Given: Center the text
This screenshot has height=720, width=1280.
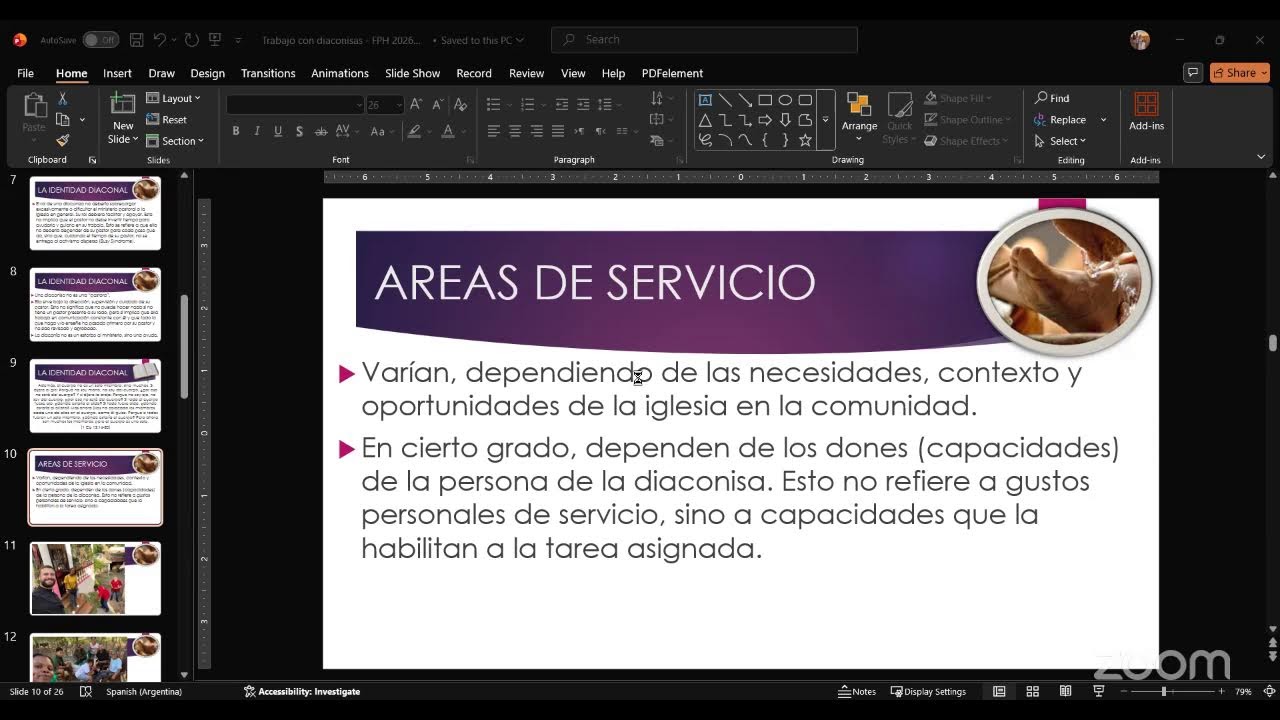Looking at the screenshot, I should 515,131.
